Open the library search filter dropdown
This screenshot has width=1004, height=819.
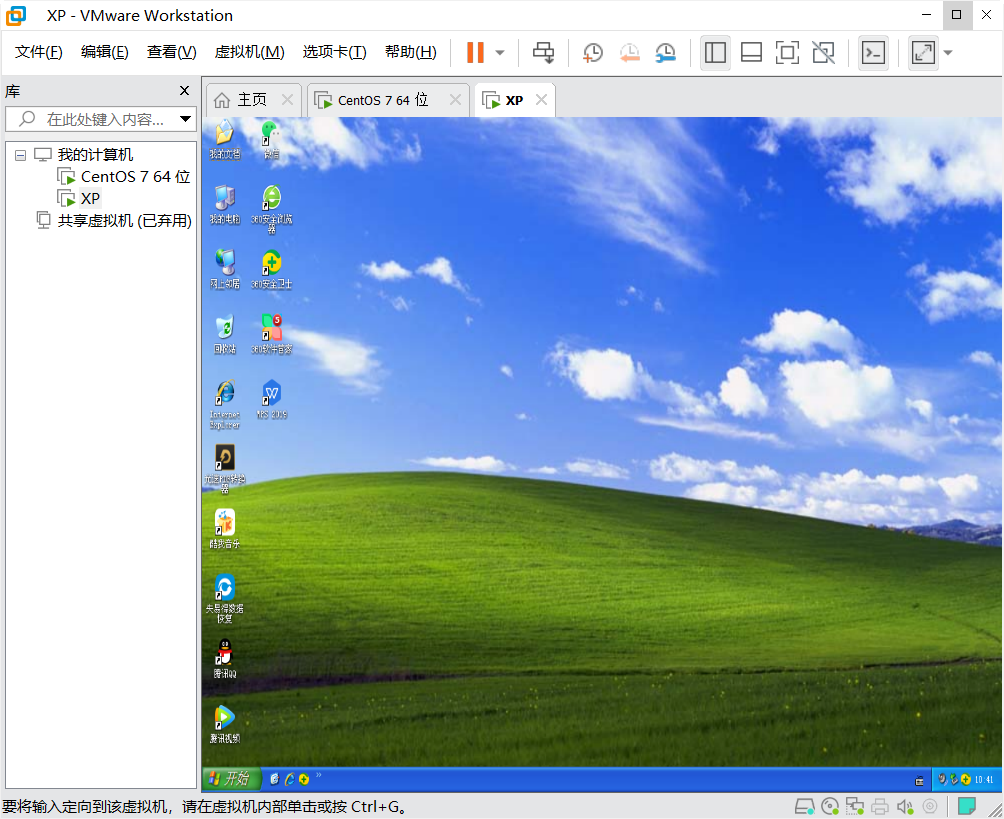[x=186, y=119]
